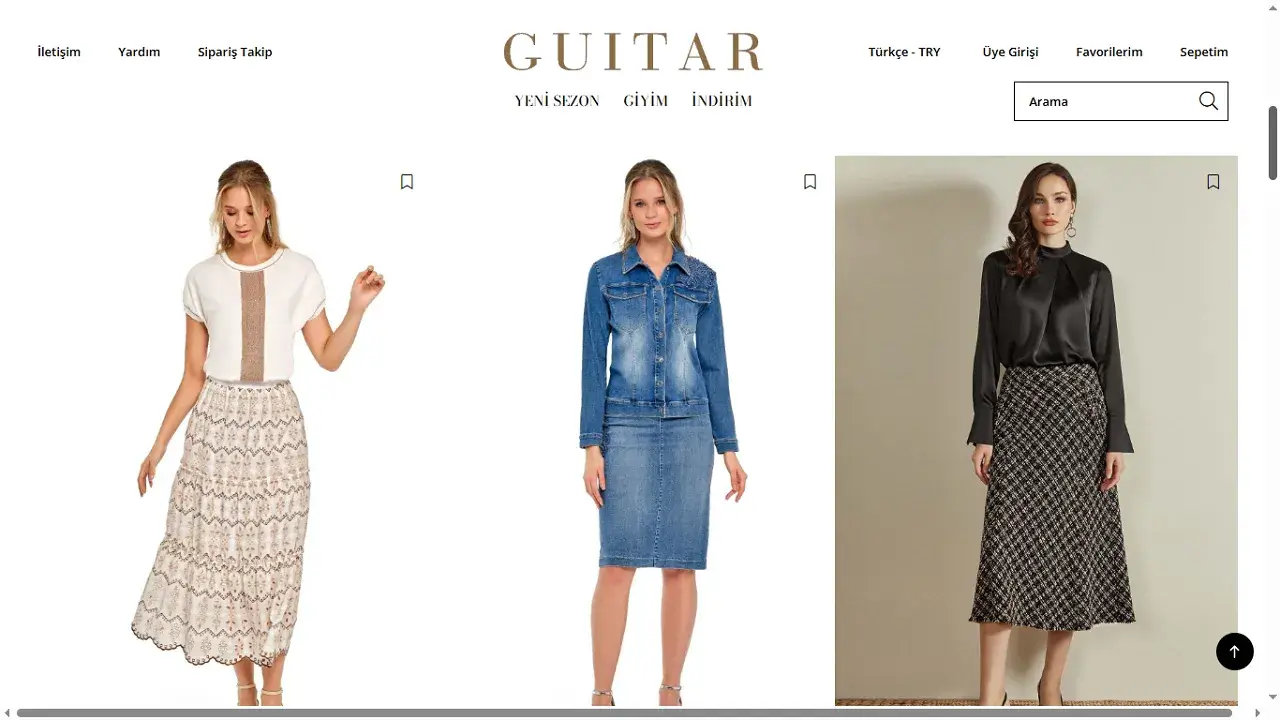Click the İletişim link
The image size is (1280, 720).
[59, 52]
